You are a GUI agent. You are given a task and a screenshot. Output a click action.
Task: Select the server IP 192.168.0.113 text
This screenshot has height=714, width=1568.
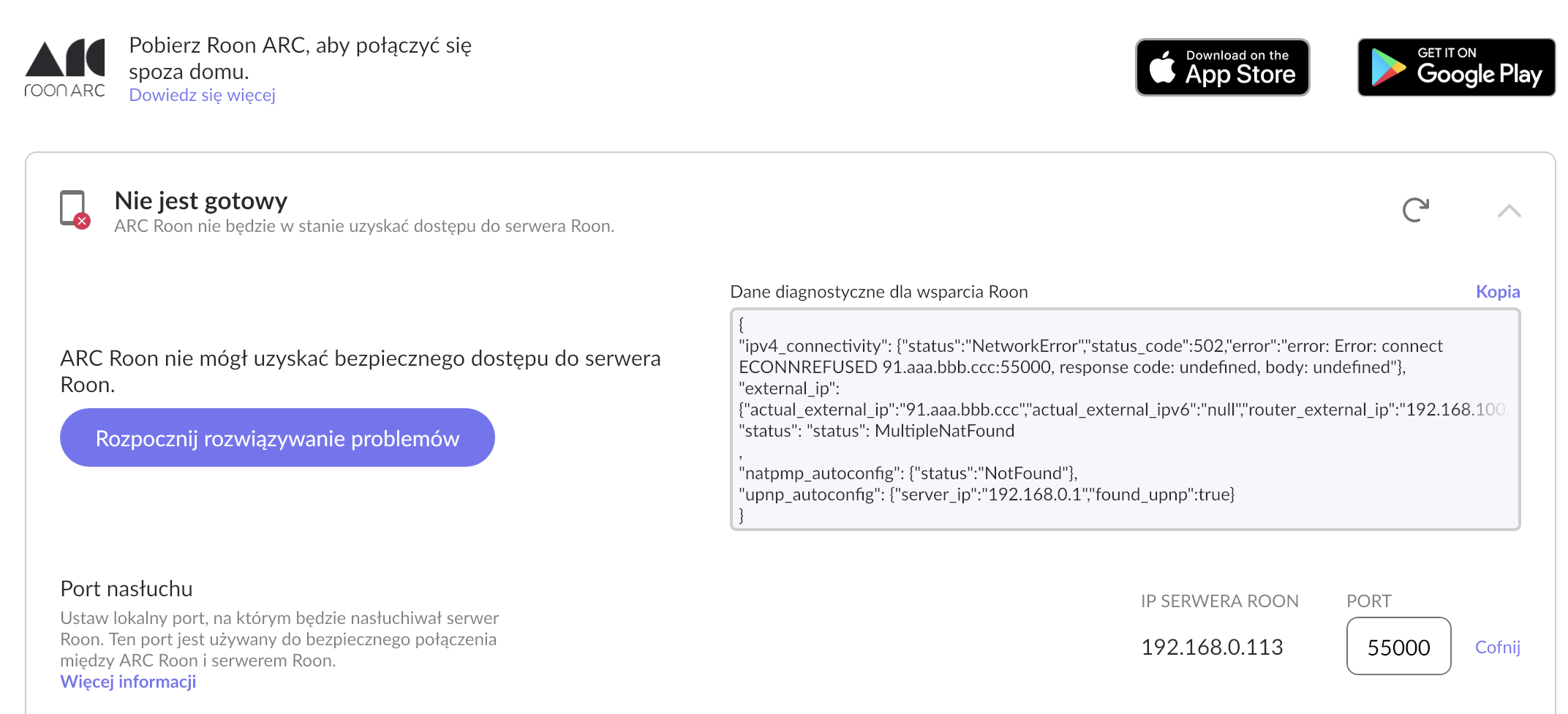point(1212,647)
